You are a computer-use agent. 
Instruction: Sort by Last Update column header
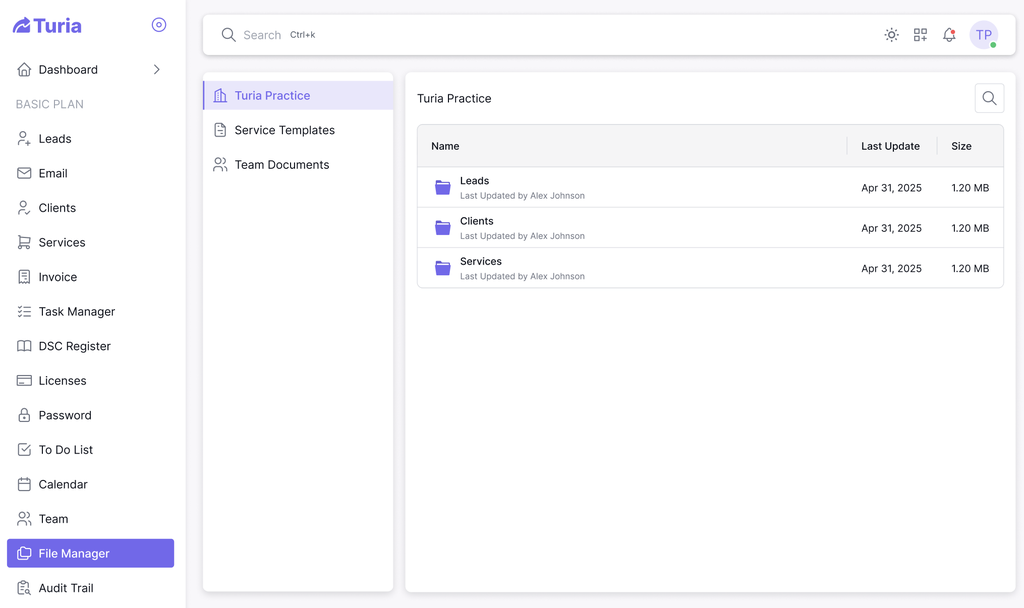tap(890, 146)
